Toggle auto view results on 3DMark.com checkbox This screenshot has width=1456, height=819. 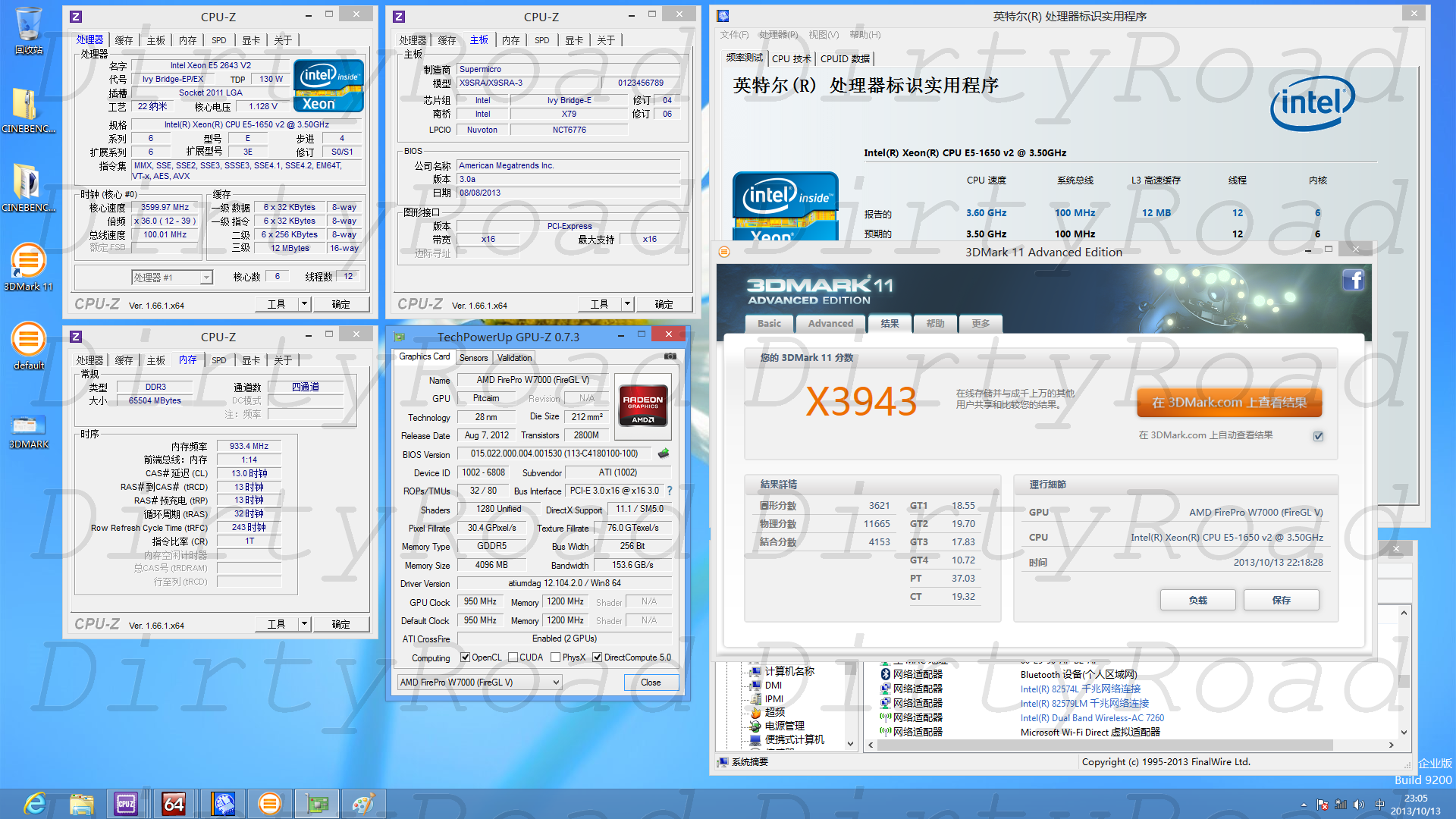click(1318, 436)
